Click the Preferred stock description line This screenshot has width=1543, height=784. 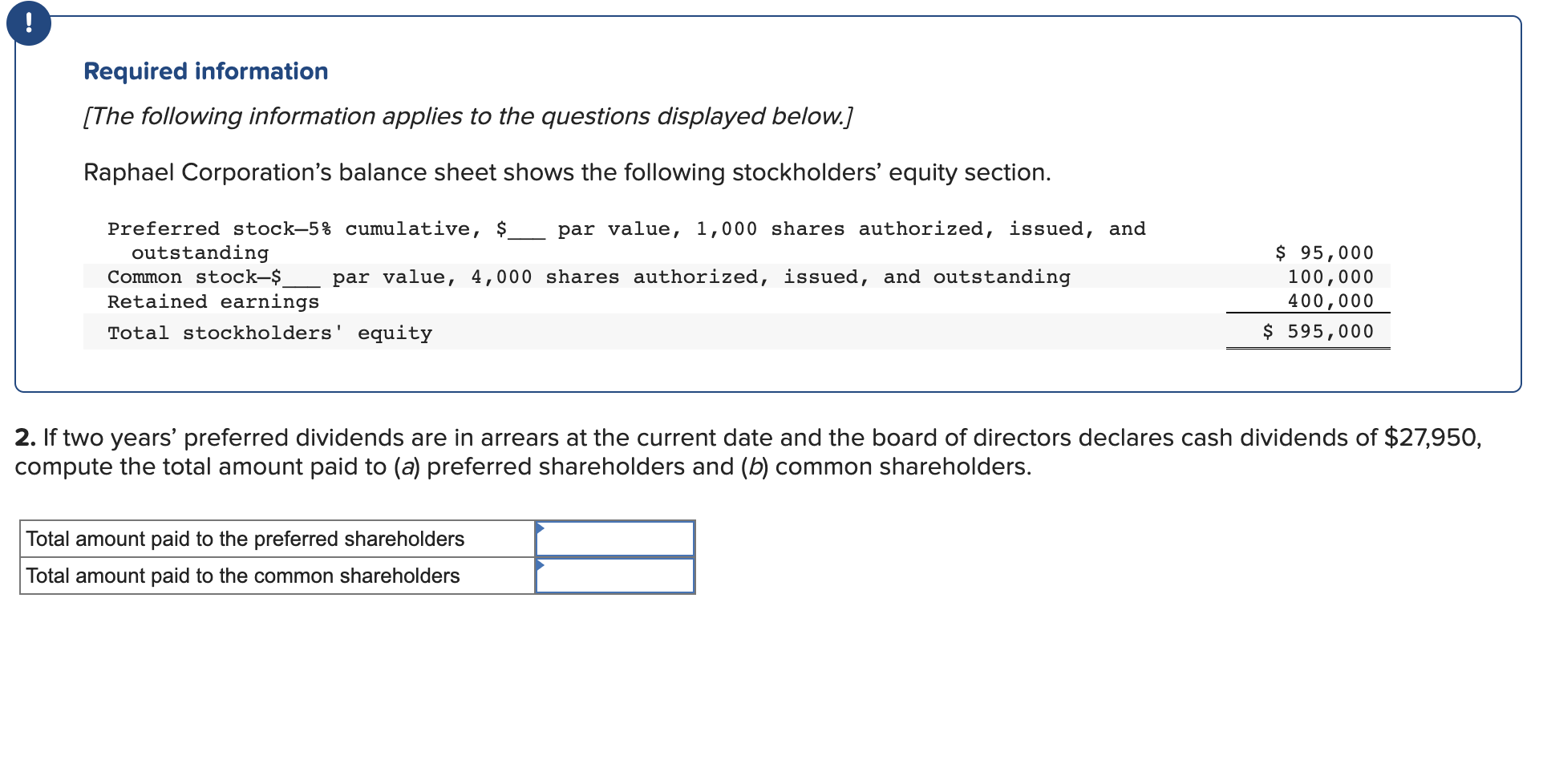pos(626,228)
